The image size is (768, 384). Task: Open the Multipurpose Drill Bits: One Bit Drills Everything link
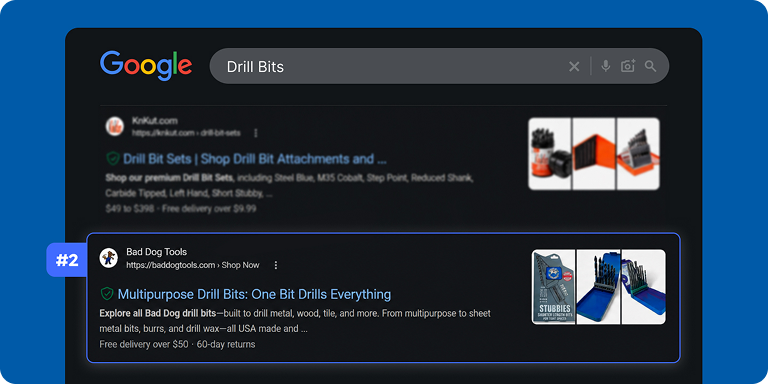click(x=254, y=294)
